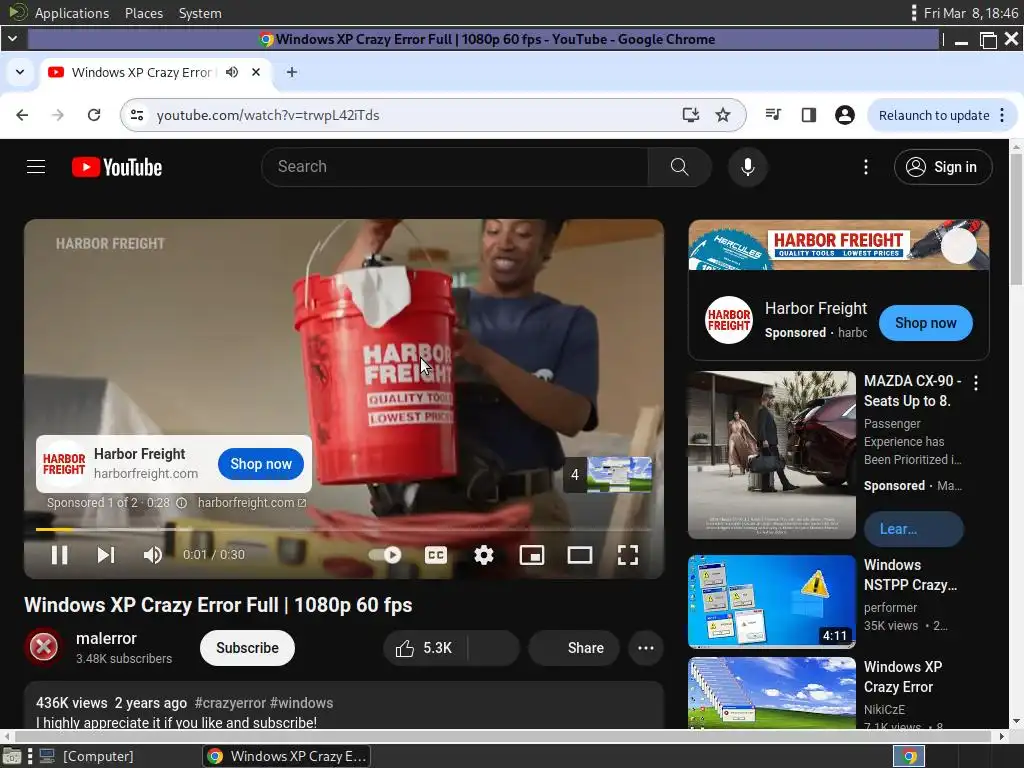Open player settings gear
The image size is (1024, 768).
[483, 555]
